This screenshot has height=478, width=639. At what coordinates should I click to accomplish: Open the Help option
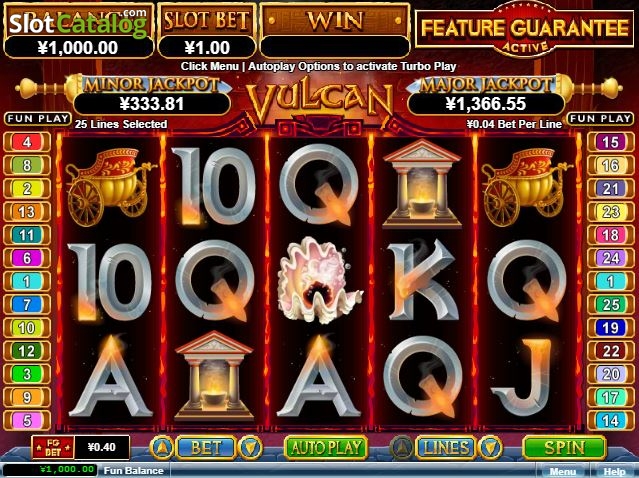click(x=615, y=471)
